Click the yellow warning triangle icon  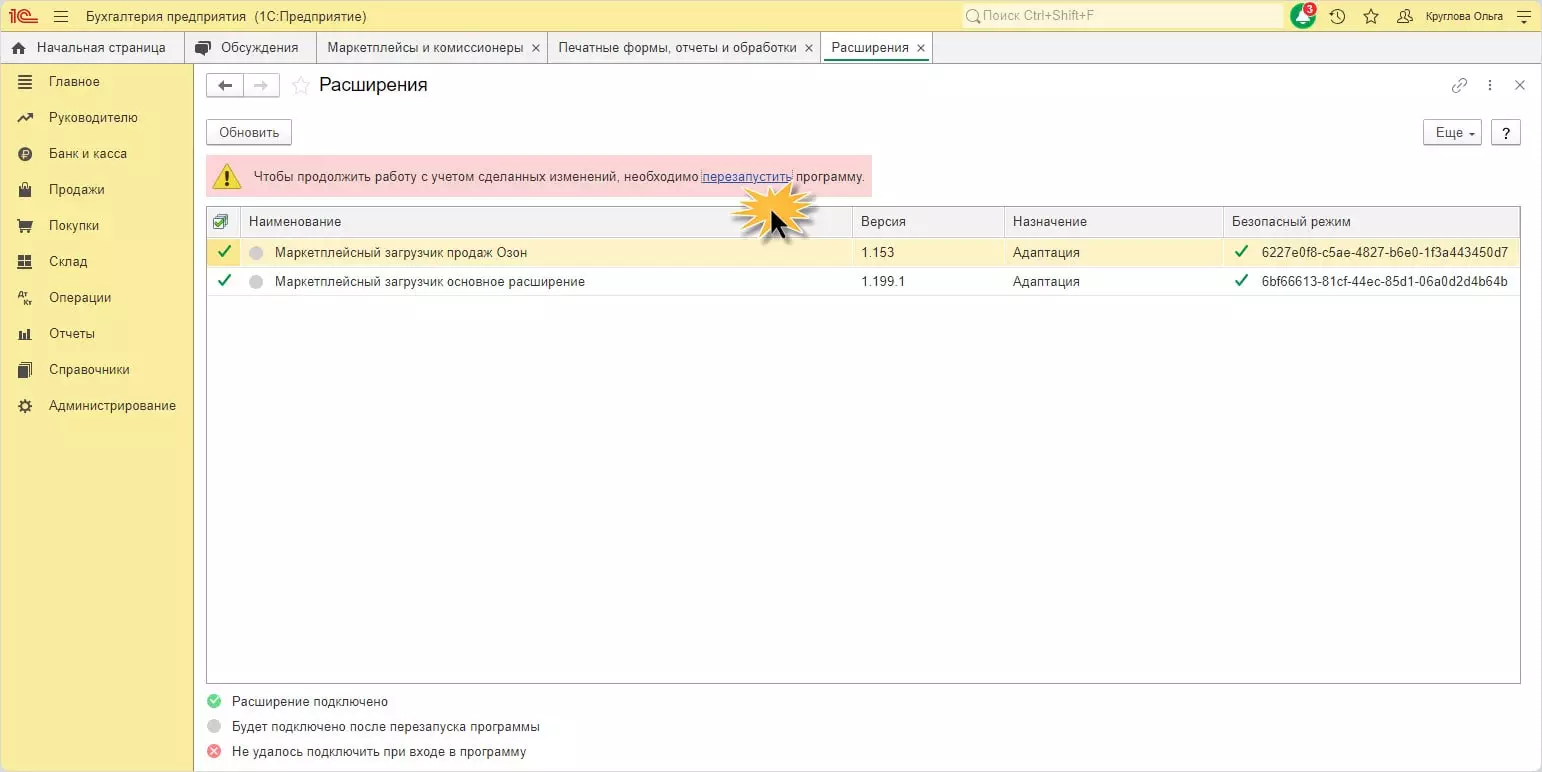pos(228,177)
